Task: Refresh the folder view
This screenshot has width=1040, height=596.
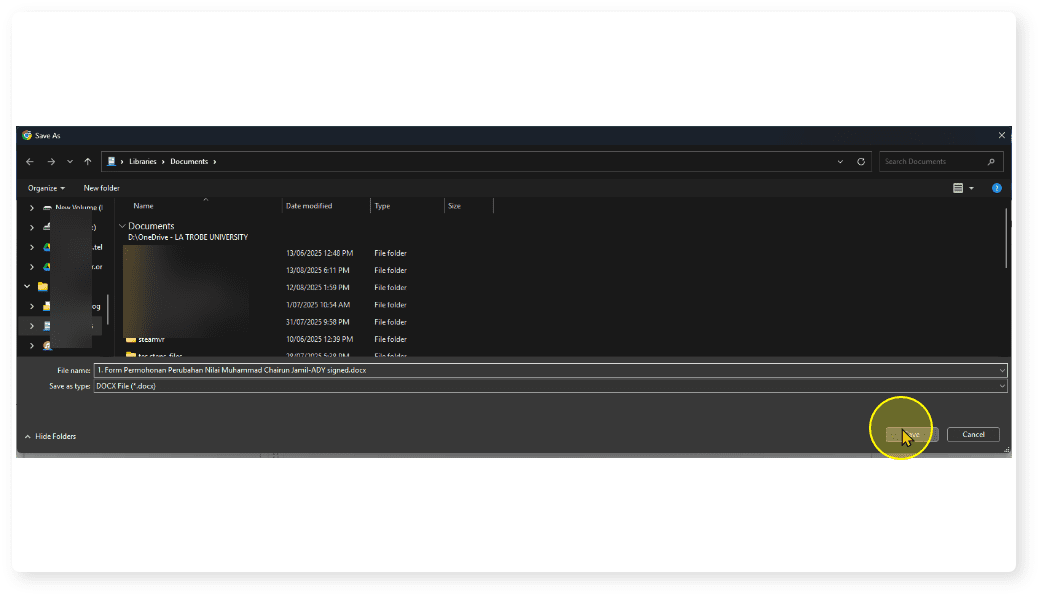Action: click(861, 162)
